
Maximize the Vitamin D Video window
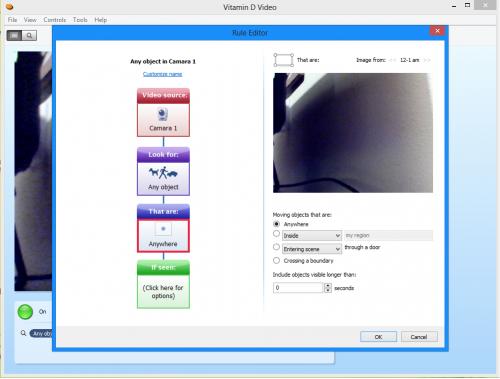tap(467, 5)
